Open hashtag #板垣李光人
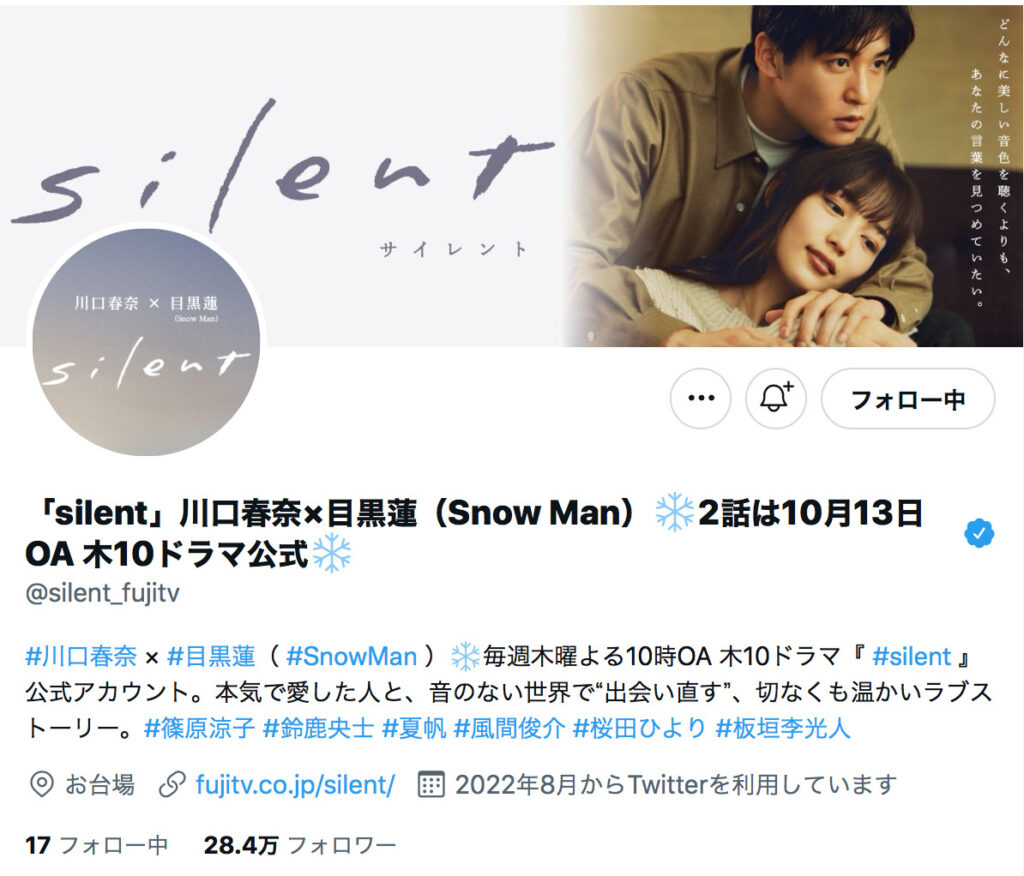Screen dimensions: 1024x876 (x=783, y=728)
